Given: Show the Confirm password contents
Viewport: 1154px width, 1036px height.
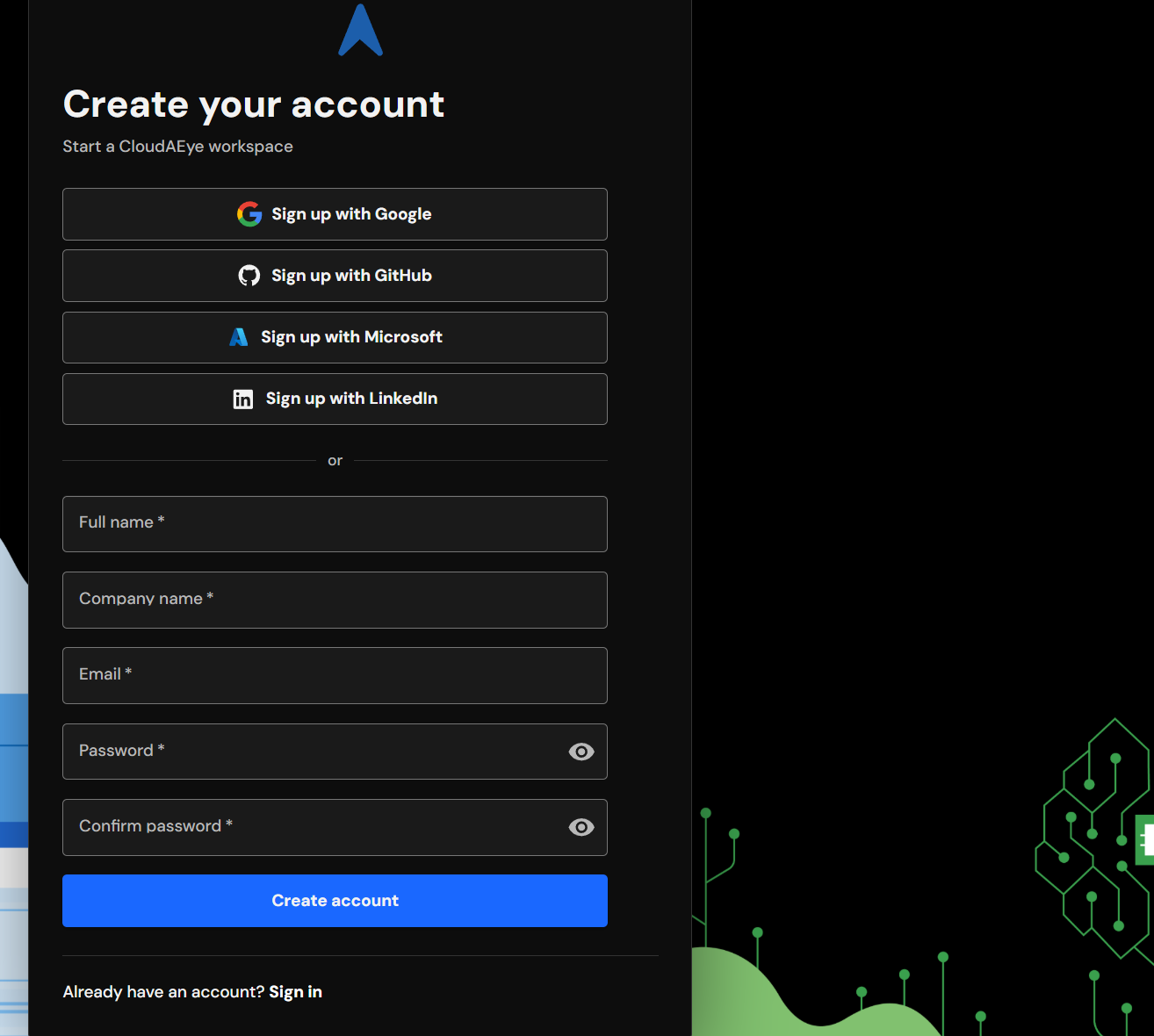Looking at the screenshot, I should tap(581, 827).
